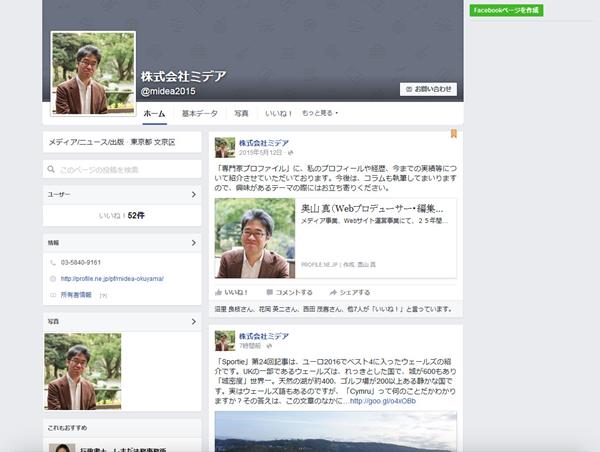Click the globe icon beside the profile link
This screenshot has width=600, height=452.
tap(53, 279)
